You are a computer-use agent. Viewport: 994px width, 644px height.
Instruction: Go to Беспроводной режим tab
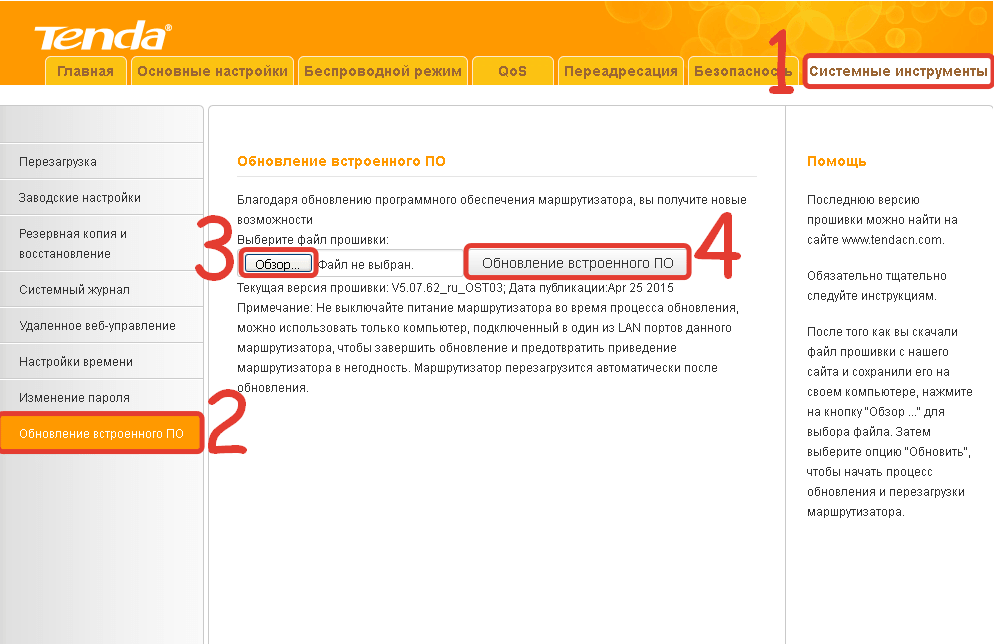point(383,71)
